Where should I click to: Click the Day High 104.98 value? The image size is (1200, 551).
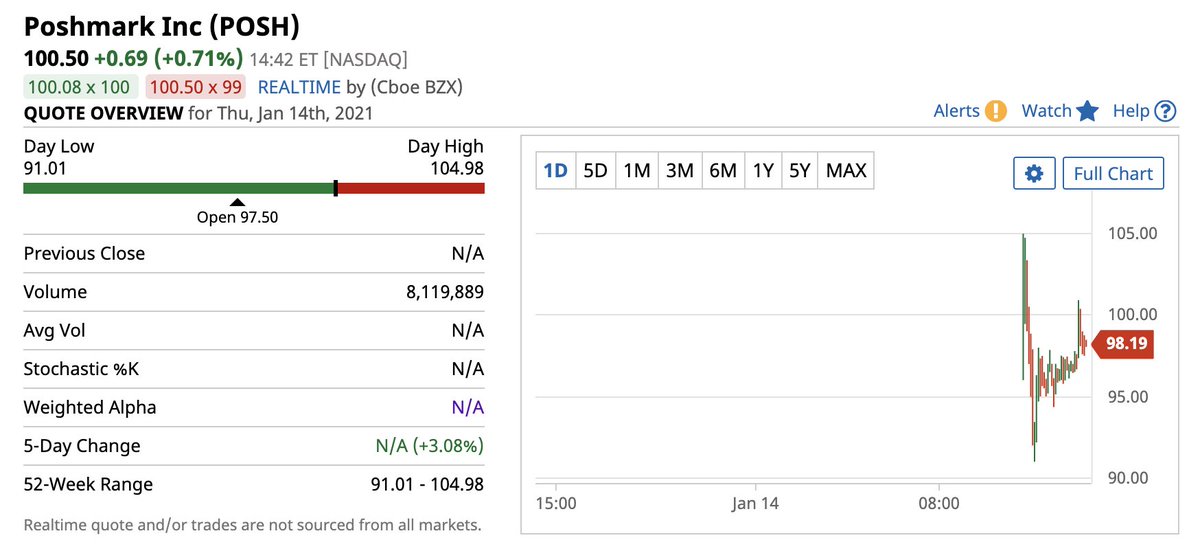tap(456, 168)
